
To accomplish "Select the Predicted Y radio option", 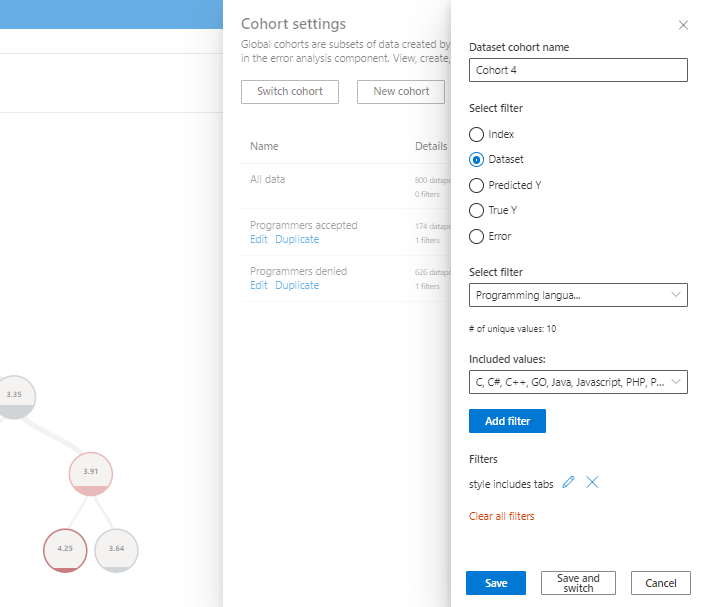I will coord(477,185).
